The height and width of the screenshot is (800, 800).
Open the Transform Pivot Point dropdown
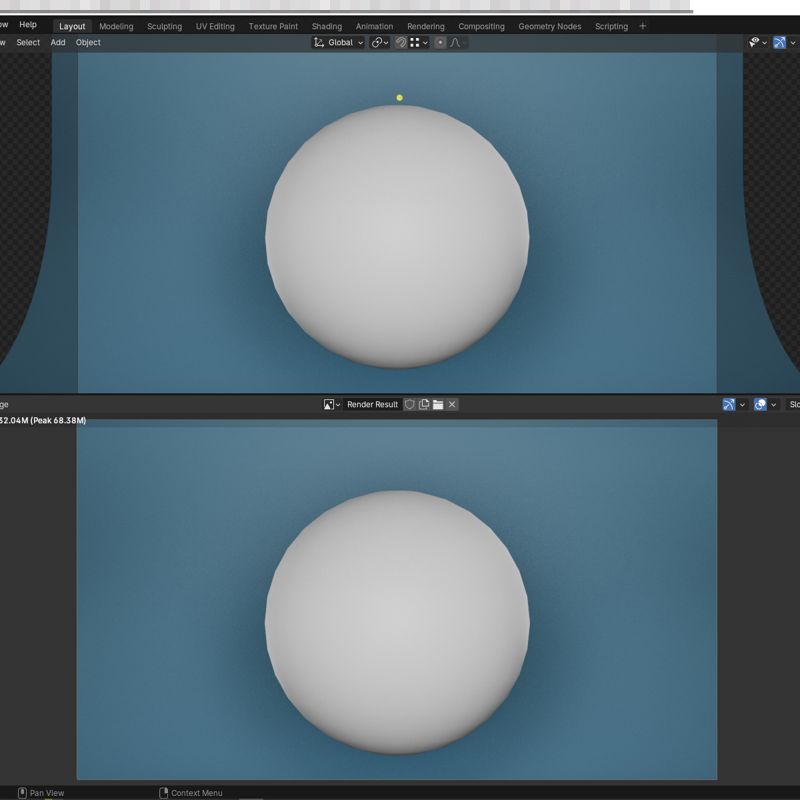380,42
